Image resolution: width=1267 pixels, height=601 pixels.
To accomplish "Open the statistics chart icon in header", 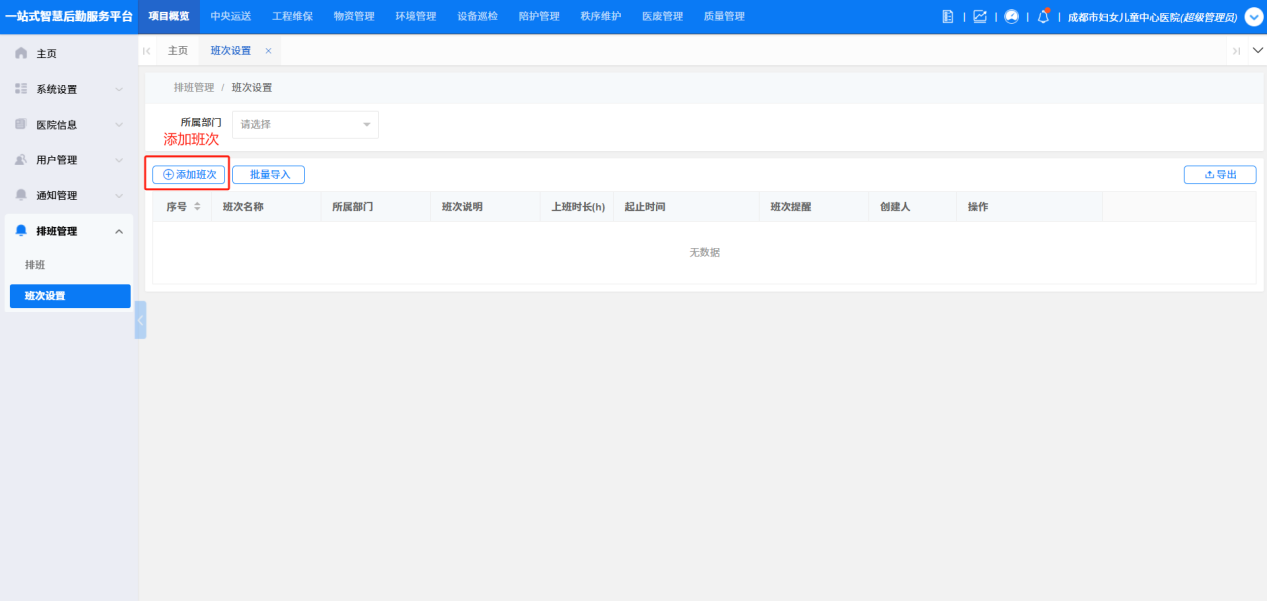I will 979,17.
